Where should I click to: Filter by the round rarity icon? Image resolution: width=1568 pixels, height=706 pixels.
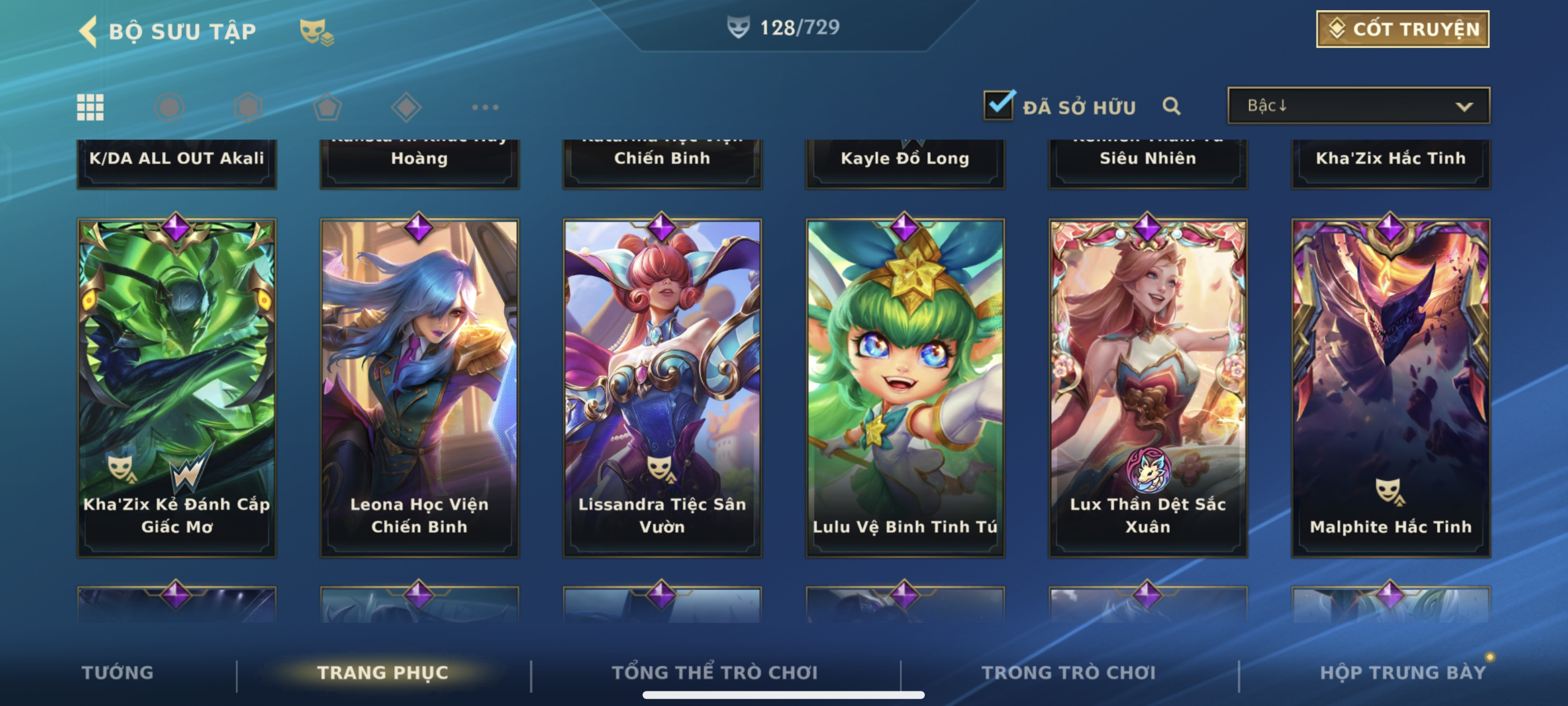tap(169, 107)
